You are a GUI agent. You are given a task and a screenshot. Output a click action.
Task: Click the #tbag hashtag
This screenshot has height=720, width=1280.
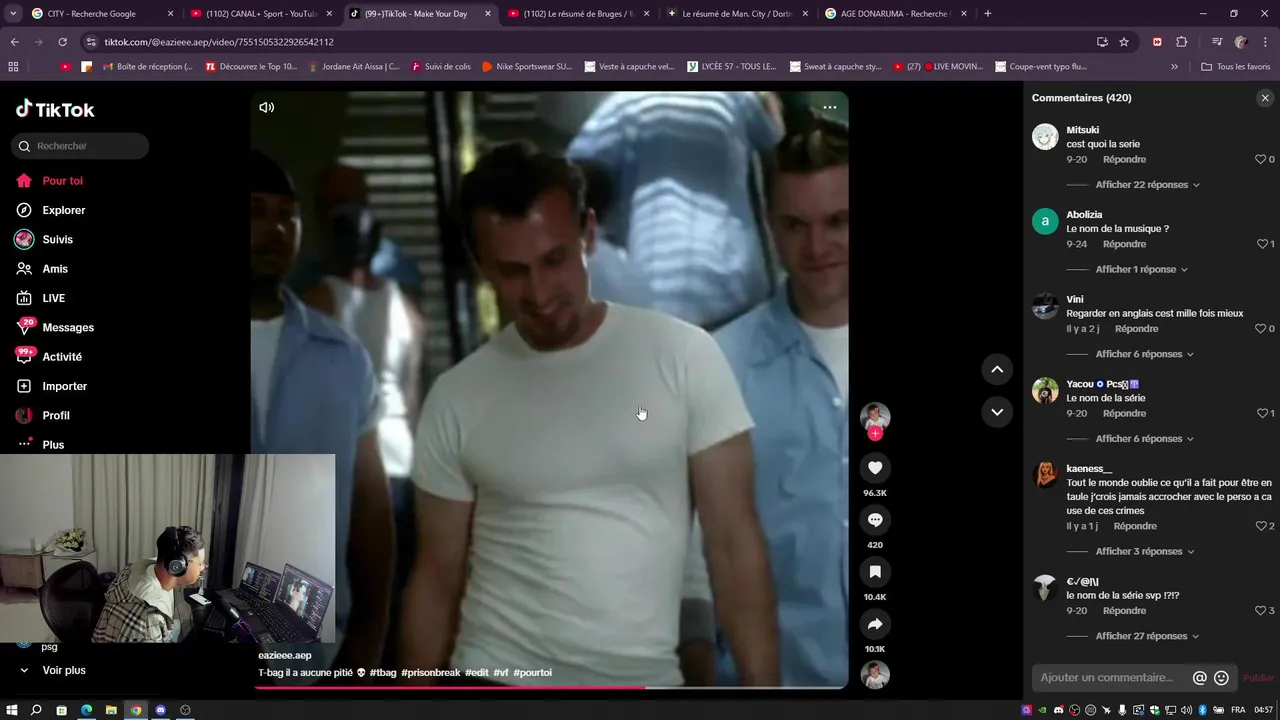tap(383, 673)
